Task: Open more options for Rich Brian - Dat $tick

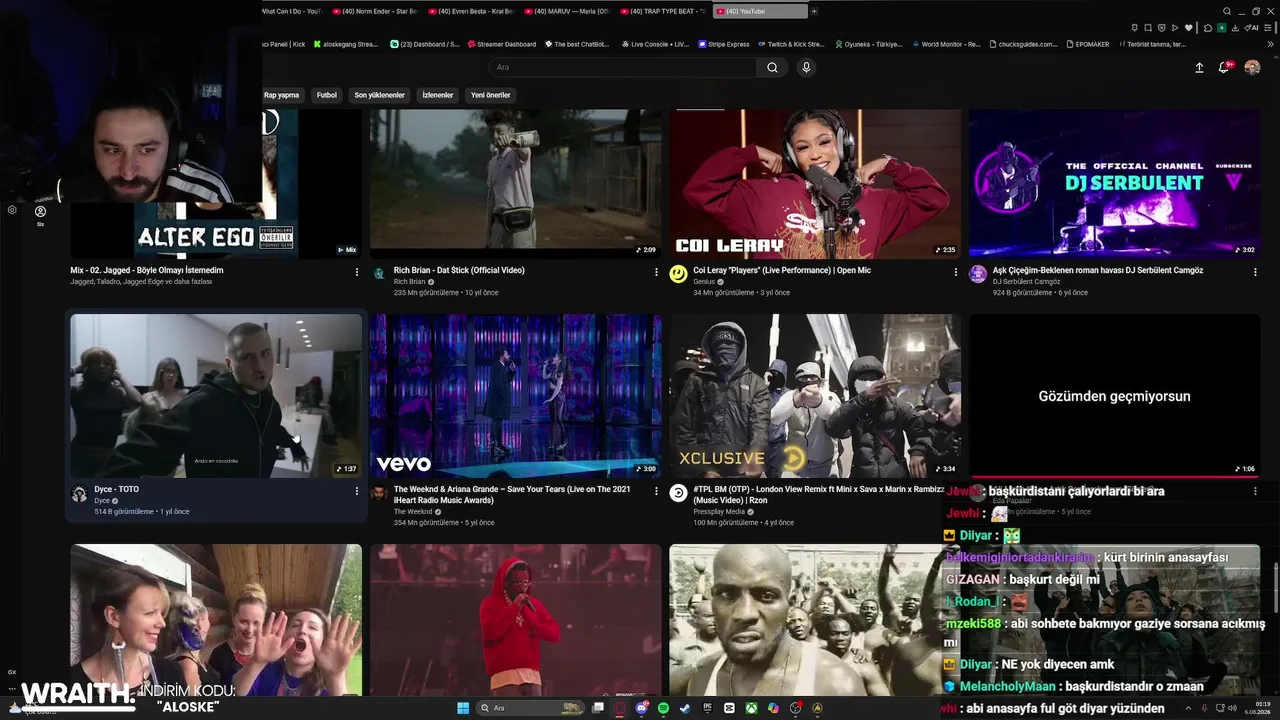Action: click(656, 271)
